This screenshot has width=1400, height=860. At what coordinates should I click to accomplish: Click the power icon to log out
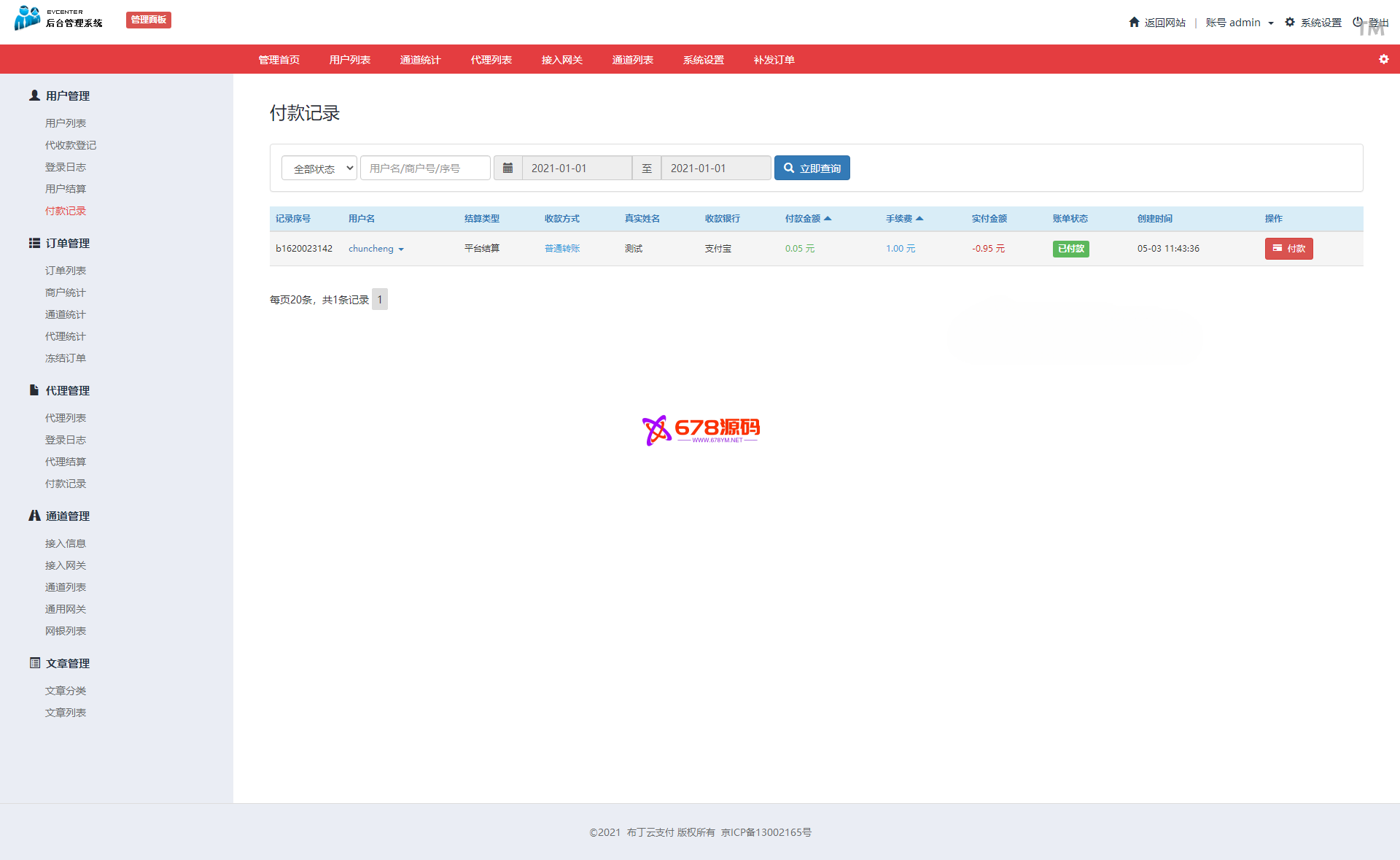[1358, 22]
